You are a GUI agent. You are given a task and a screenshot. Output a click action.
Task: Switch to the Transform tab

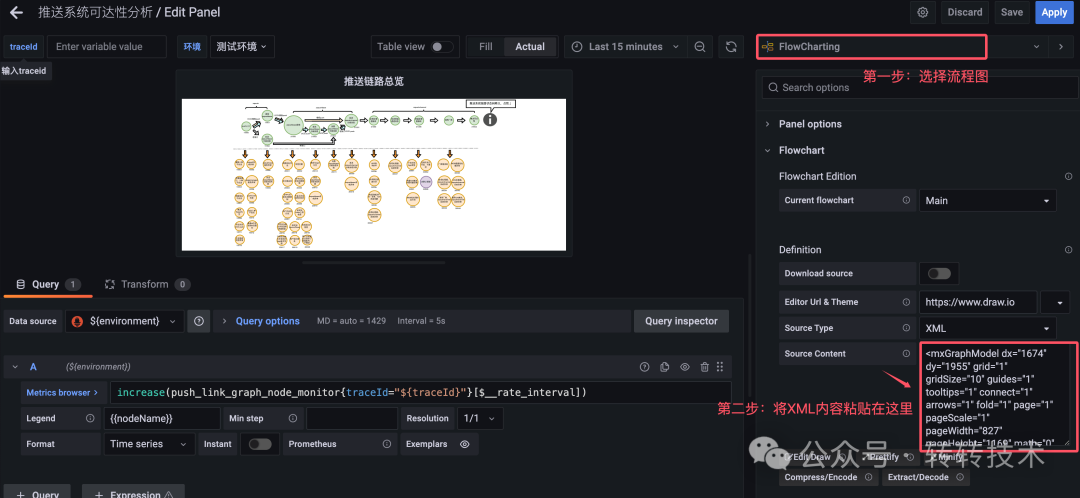tap(147, 284)
